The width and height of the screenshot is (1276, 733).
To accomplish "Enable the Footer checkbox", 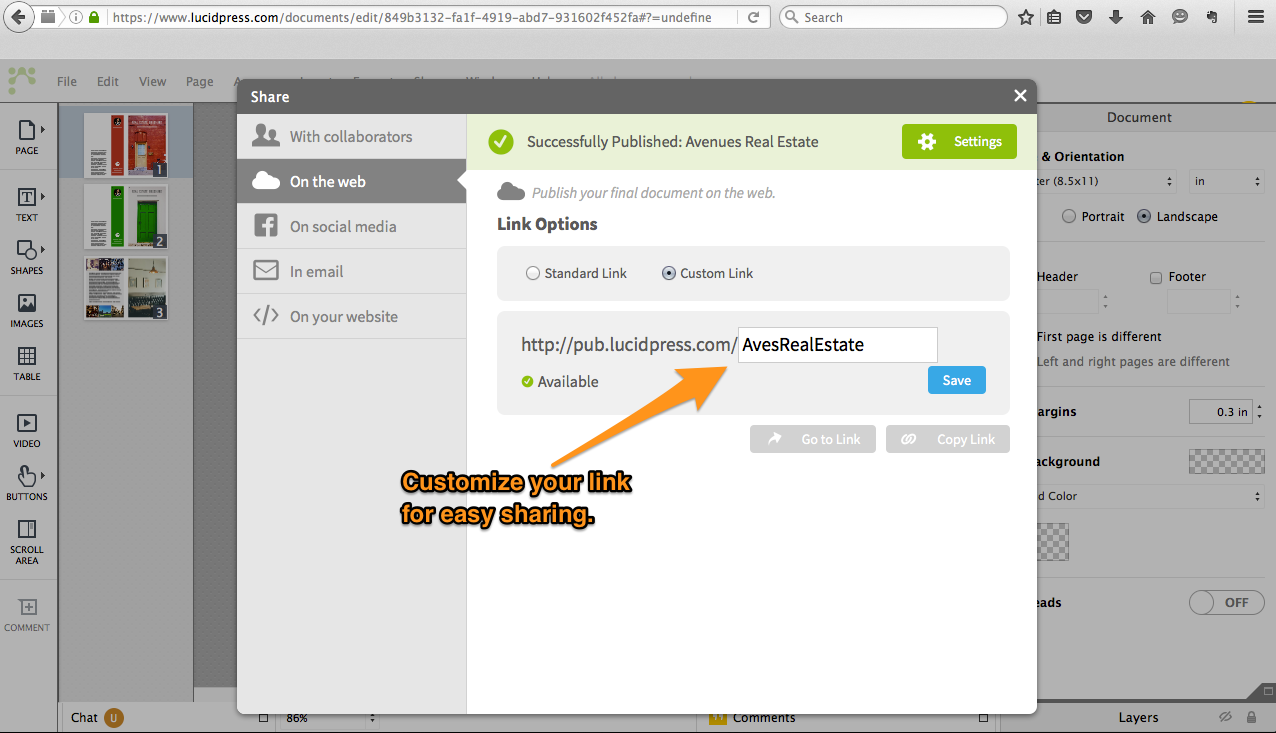I will [1156, 277].
